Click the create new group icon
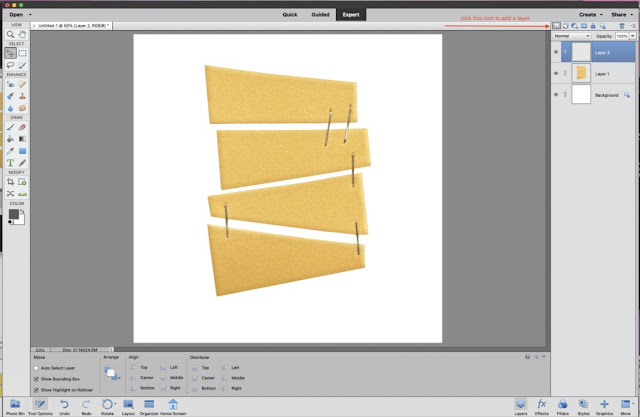Image resolution: width=640 pixels, height=417 pixels. pyautogui.click(x=565, y=26)
